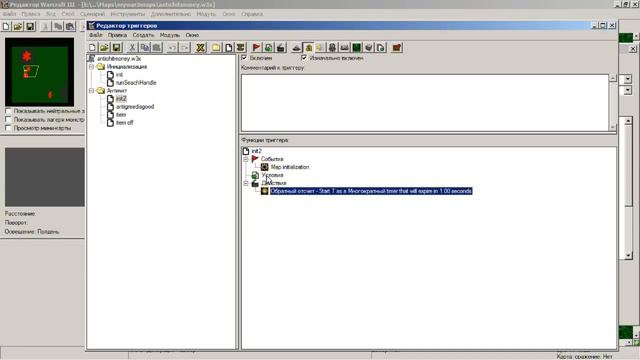Select the "init" trigger in the tree
The height and width of the screenshot is (360, 640).
[x=119, y=75]
